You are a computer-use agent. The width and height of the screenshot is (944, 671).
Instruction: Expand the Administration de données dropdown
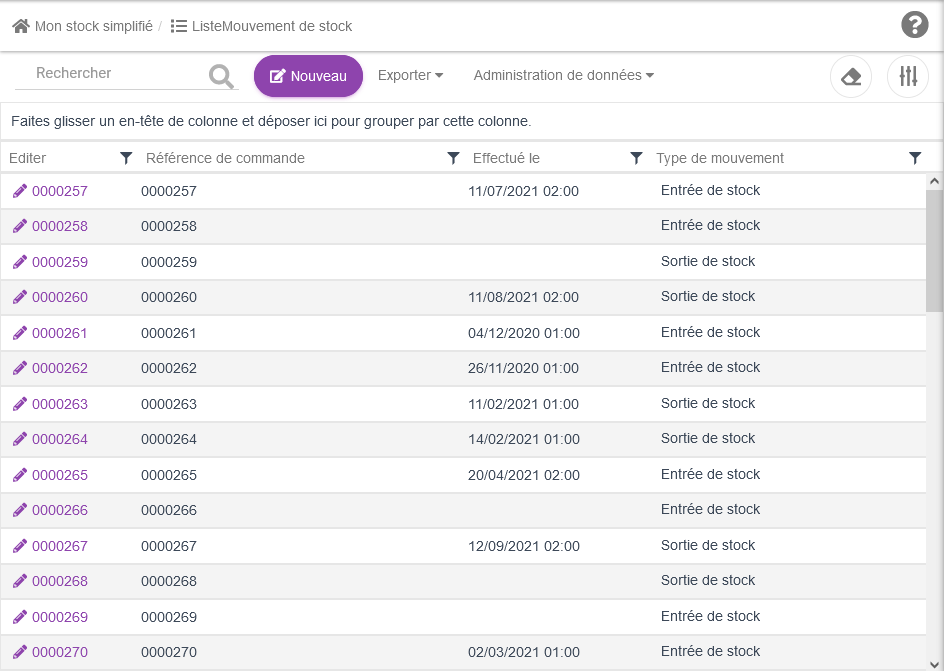(x=563, y=75)
